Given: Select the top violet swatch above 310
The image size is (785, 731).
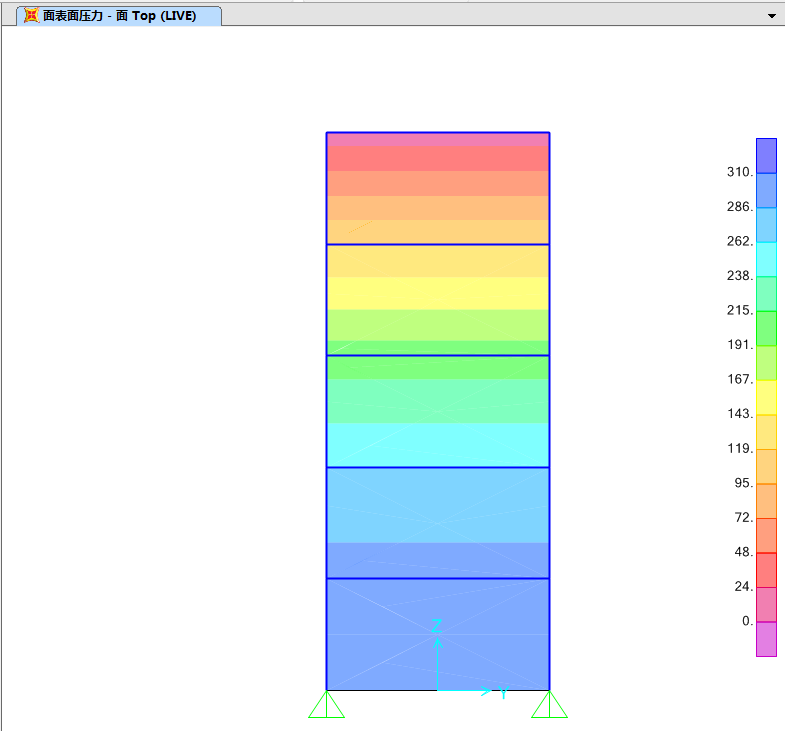Looking at the screenshot, I should pyautogui.click(x=766, y=155).
